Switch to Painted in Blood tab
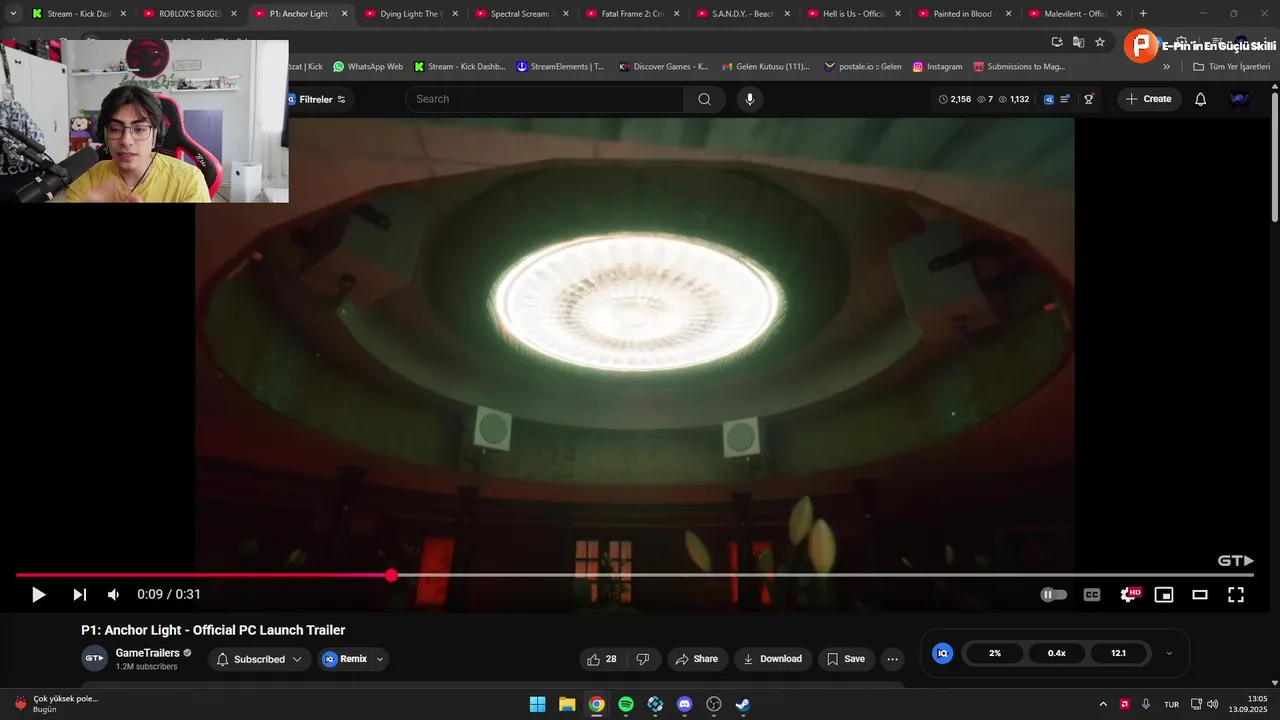Viewport: 1280px width, 720px height. click(x=963, y=14)
